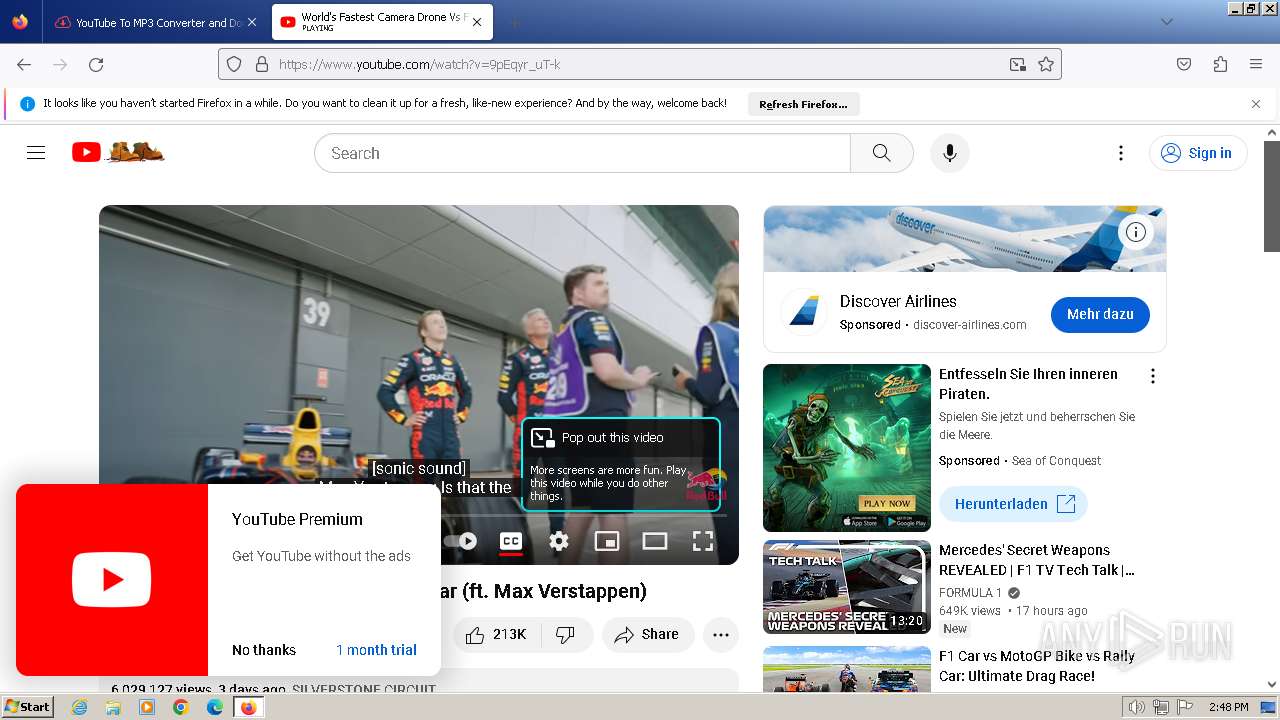Open system volume speaker tray icon

1137,707
